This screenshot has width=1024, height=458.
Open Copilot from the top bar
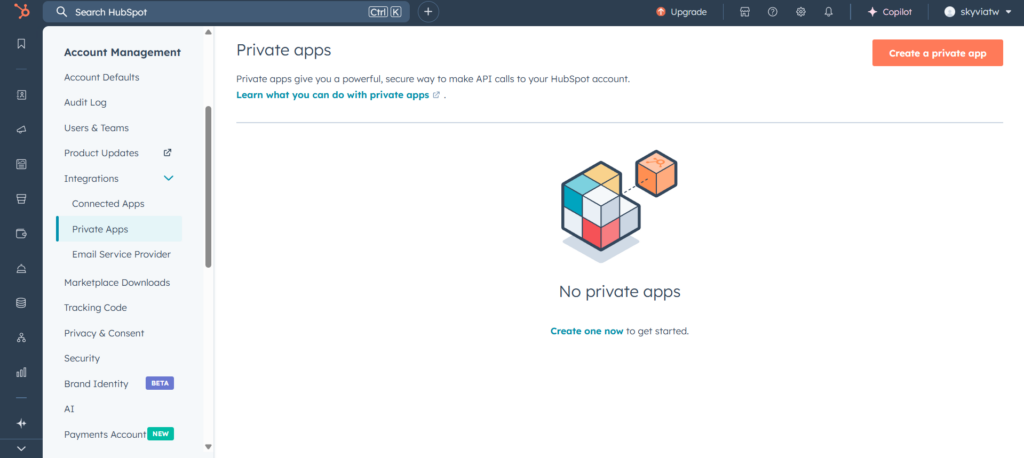(x=889, y=12)
